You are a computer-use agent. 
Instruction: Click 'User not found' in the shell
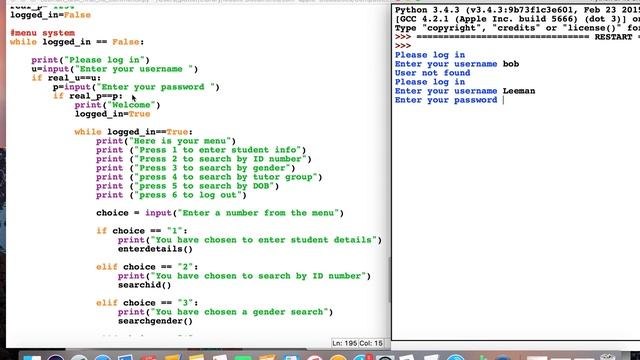pyautogui.click(x=432, y=73)
